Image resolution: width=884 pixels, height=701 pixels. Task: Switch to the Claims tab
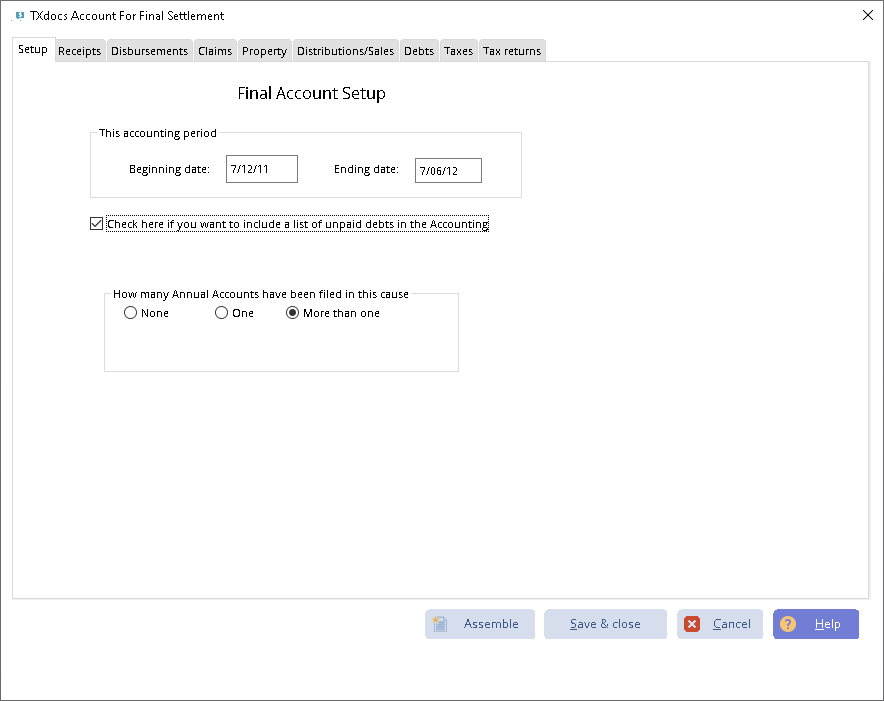click(214, 50)
